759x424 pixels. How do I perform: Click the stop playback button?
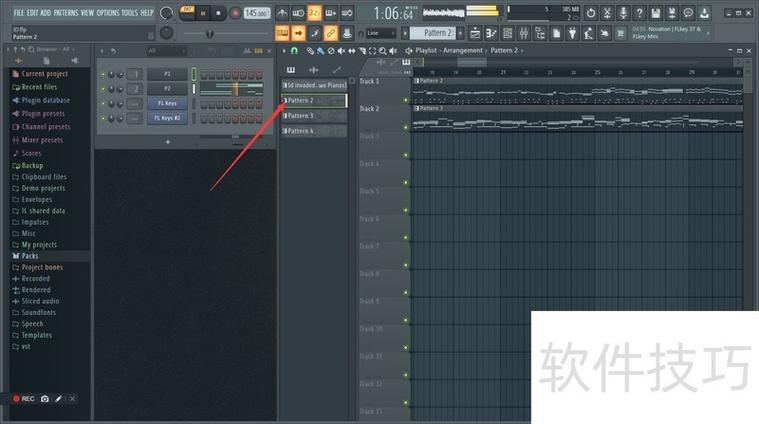click(218, 13)
